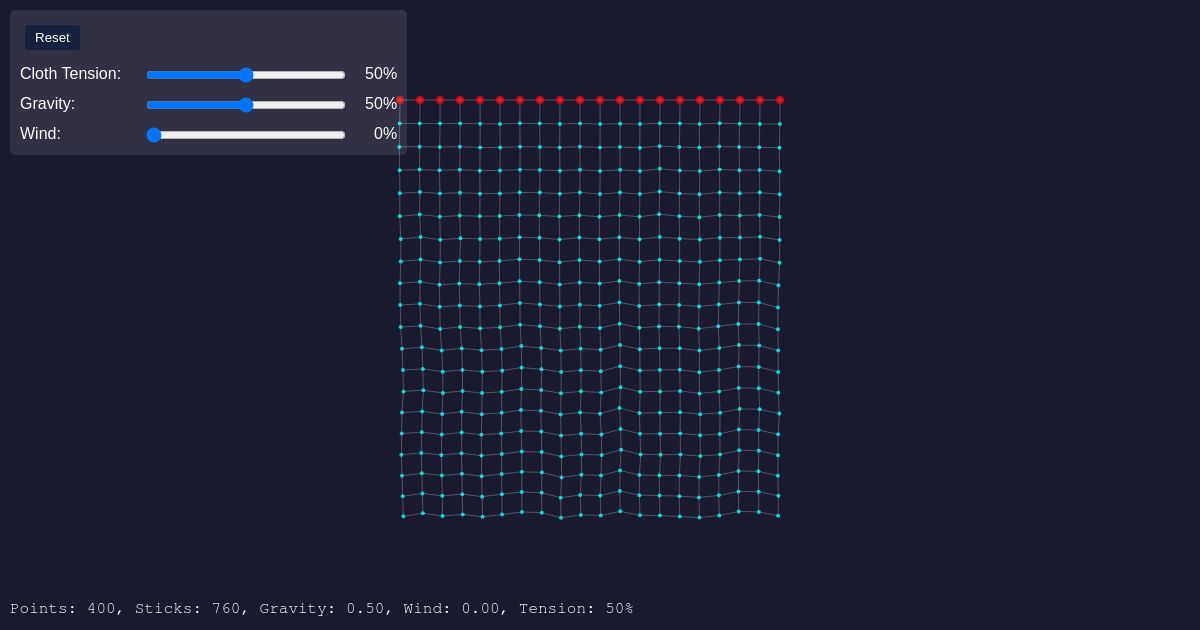
Task: Click the left end of the Gravity slider track
Action: tap(150, 105)
